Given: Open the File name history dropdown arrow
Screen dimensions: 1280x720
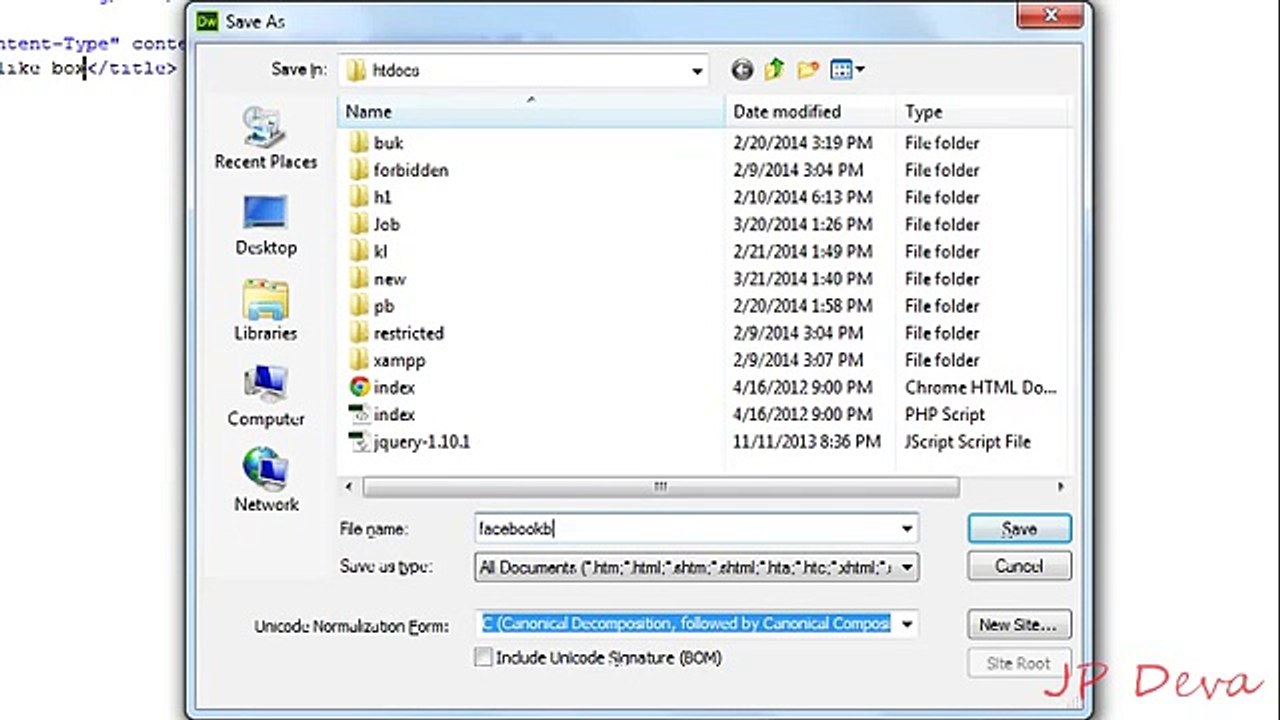Looking at the screenshot, I should 907,529.
